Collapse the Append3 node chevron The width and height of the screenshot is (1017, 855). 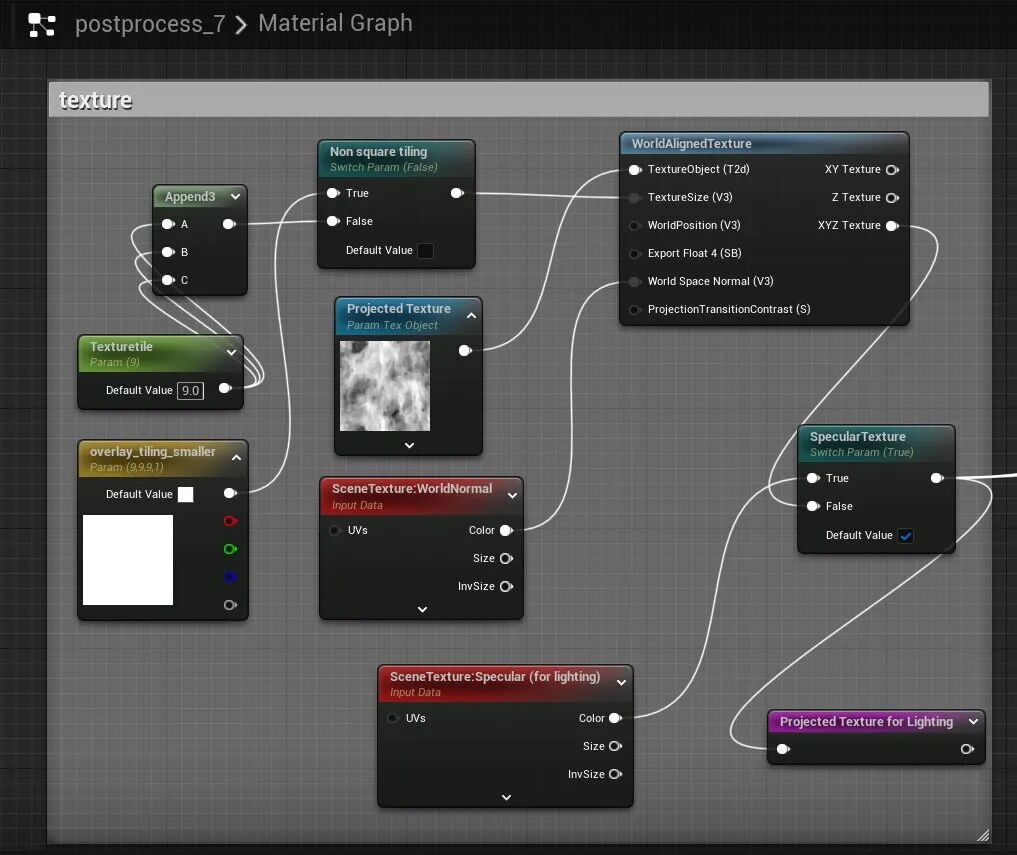pos(235,197)
